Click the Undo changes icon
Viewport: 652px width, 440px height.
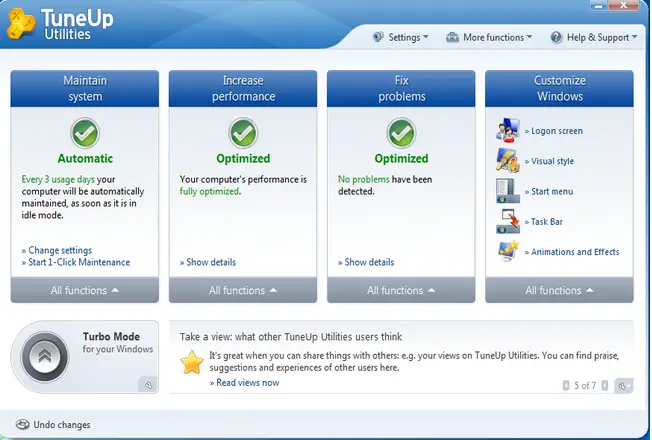[x=22, y=424]
